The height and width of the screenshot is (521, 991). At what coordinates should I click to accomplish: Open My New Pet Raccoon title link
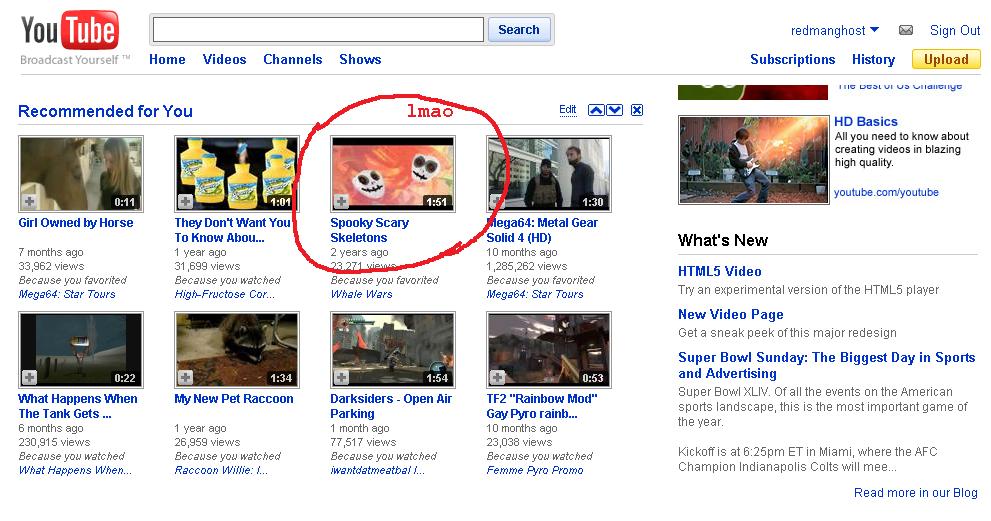(x=234, y=399)
